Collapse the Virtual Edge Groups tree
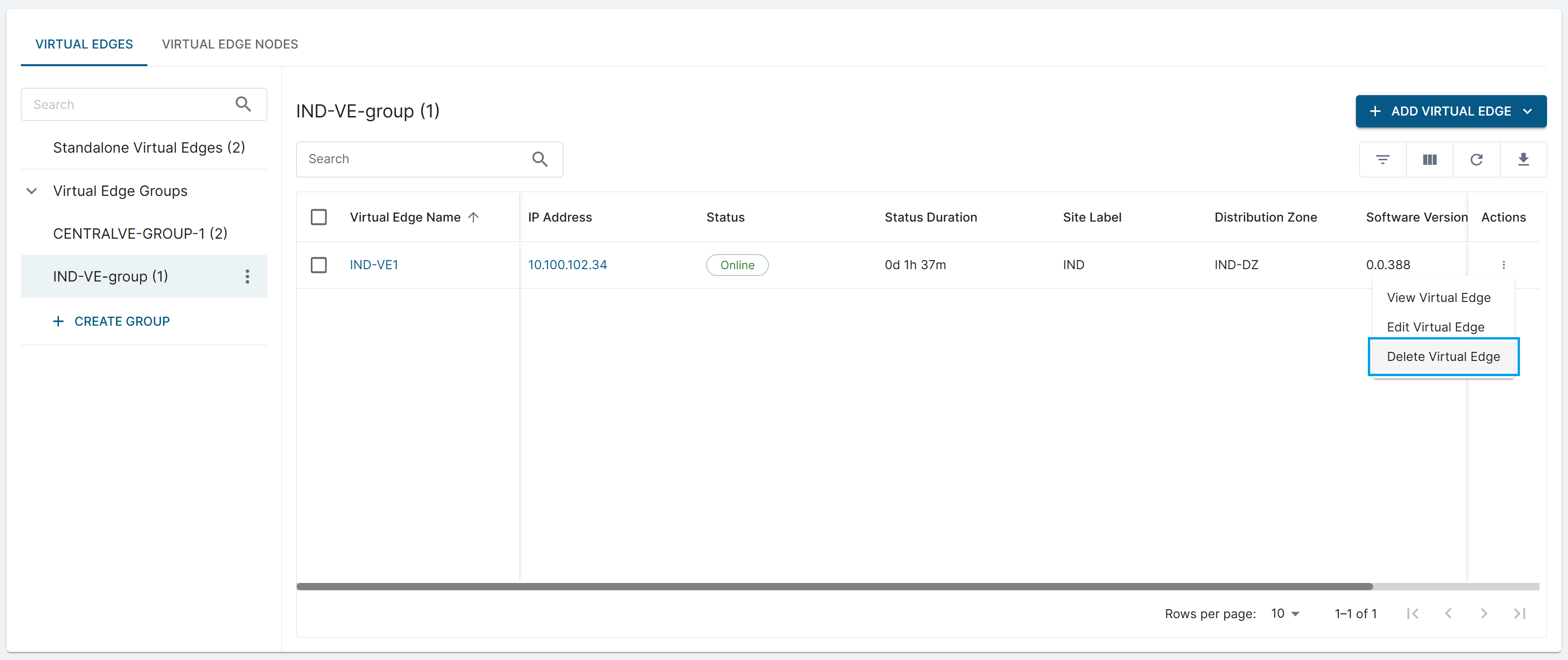Image resolution: width=1568 pixels, height=660 pixels. click(32, 191)
